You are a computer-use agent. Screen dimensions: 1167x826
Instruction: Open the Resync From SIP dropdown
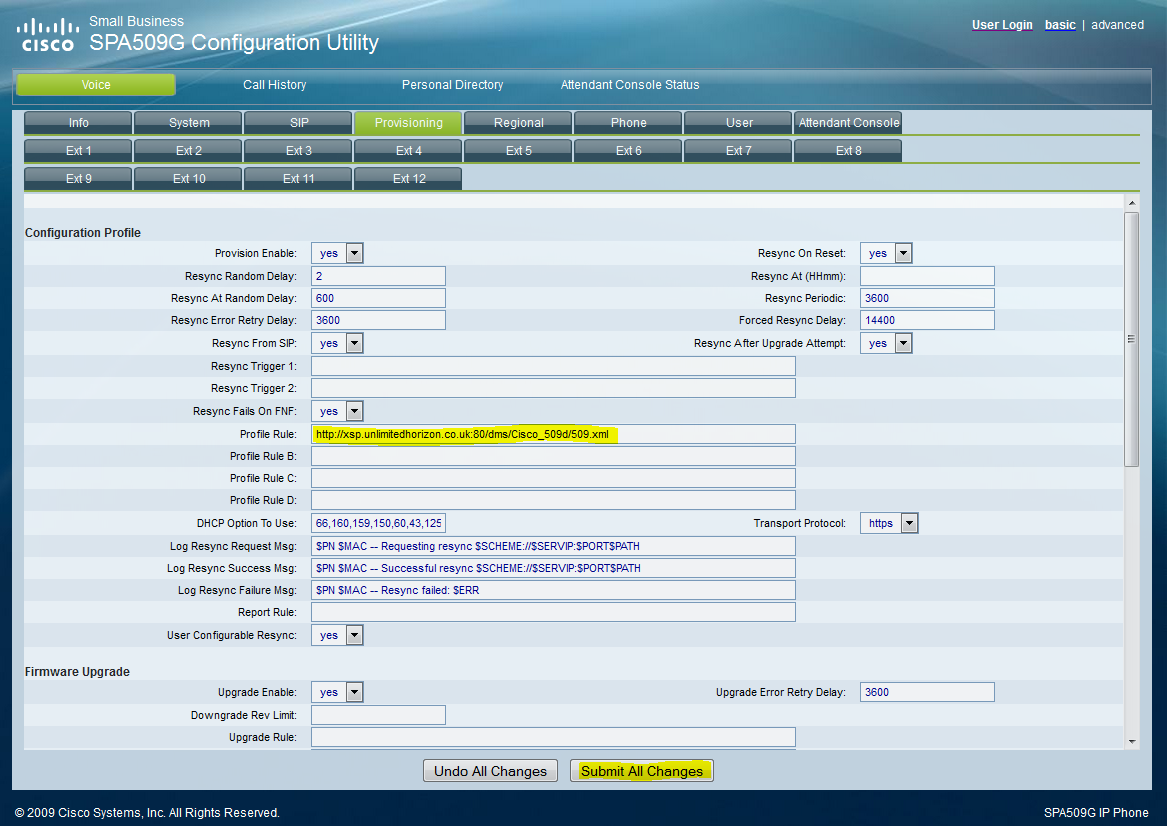point(337,343)
